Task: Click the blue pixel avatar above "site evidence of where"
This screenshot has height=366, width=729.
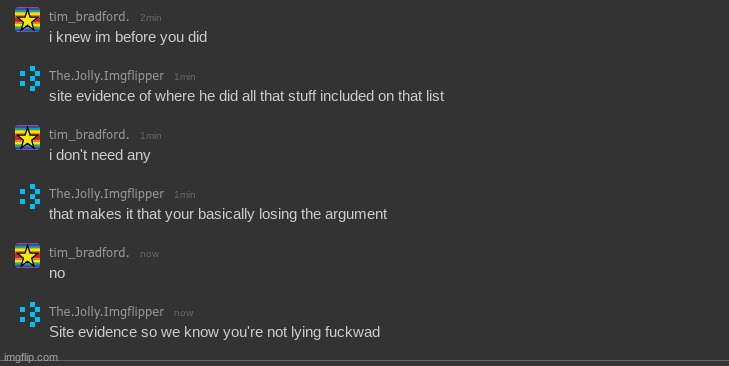Action: [30, 79]
